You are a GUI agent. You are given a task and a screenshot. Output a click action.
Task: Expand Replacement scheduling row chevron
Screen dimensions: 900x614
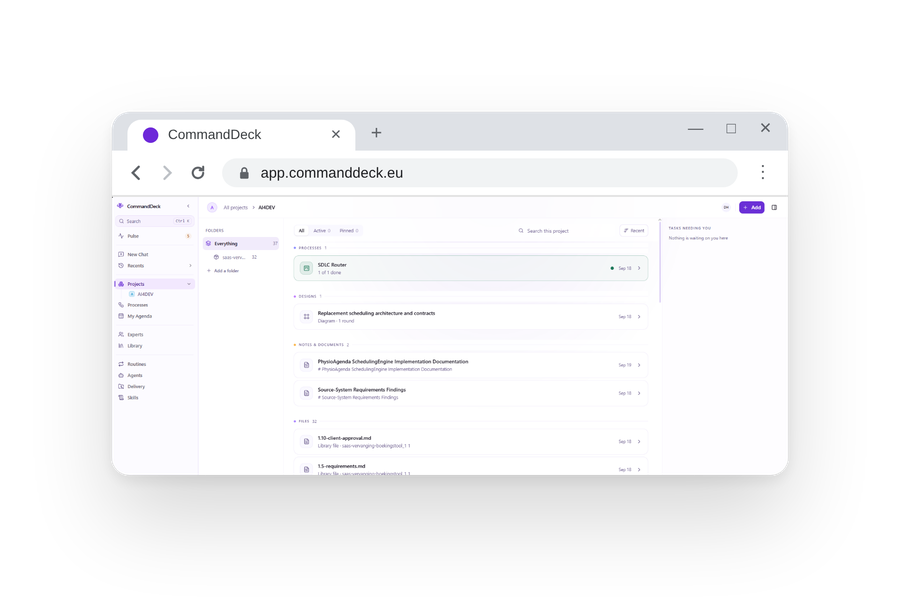click(x=639, y=317)
